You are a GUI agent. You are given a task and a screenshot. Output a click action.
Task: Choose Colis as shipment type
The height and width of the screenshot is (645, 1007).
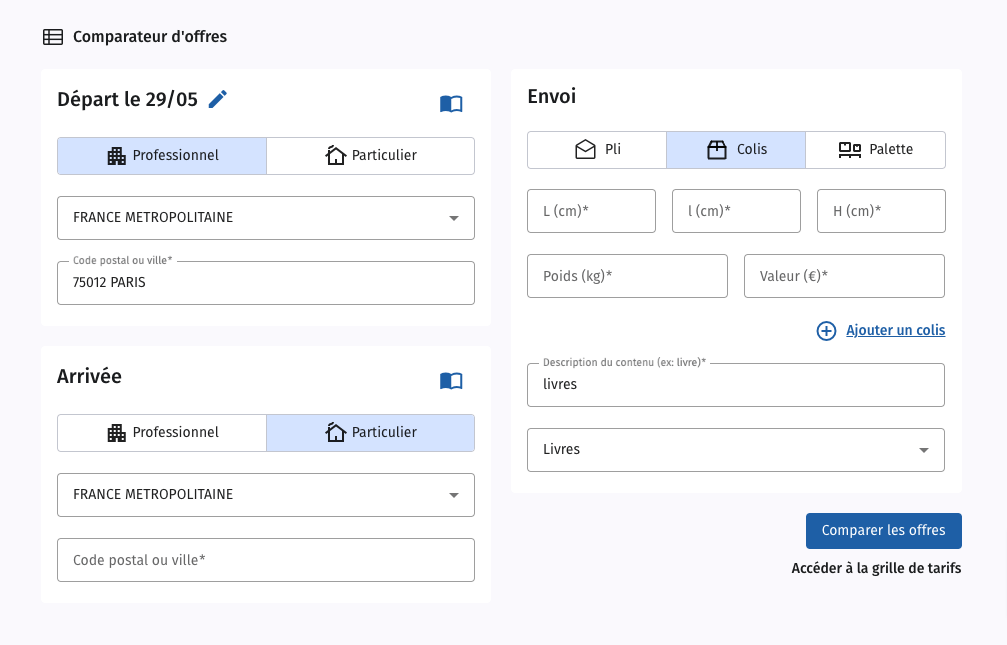736,150
